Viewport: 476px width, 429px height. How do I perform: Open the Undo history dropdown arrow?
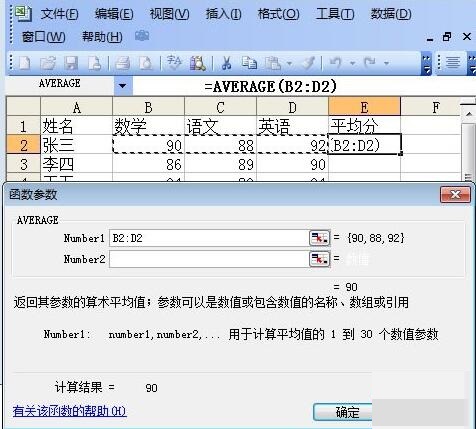coord(352,63)
